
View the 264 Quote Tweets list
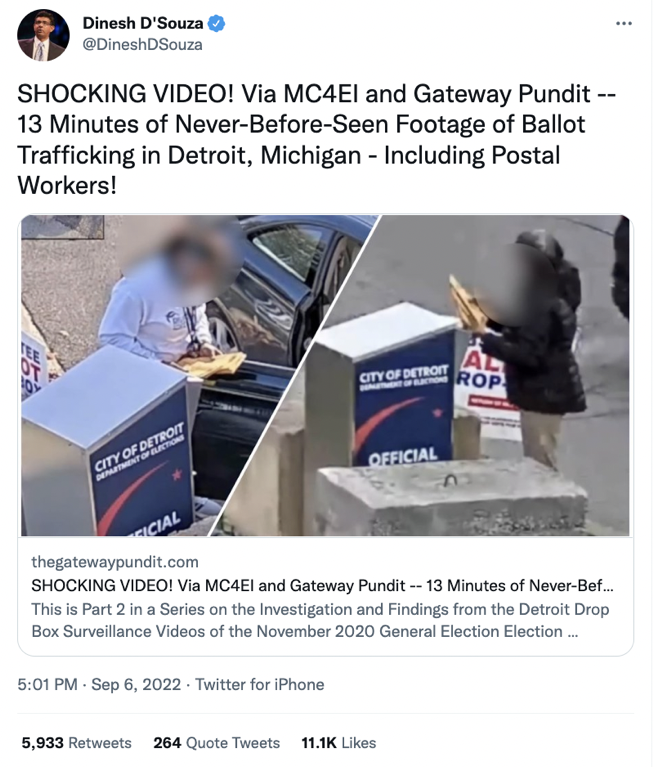[x=217, y=743]
